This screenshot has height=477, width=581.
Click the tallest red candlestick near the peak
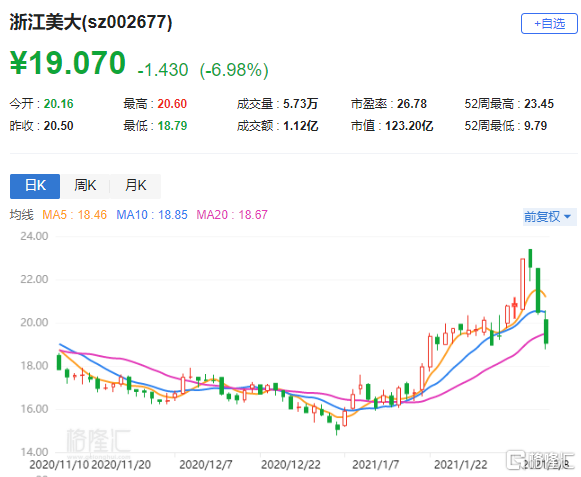(x=522, y=284)
